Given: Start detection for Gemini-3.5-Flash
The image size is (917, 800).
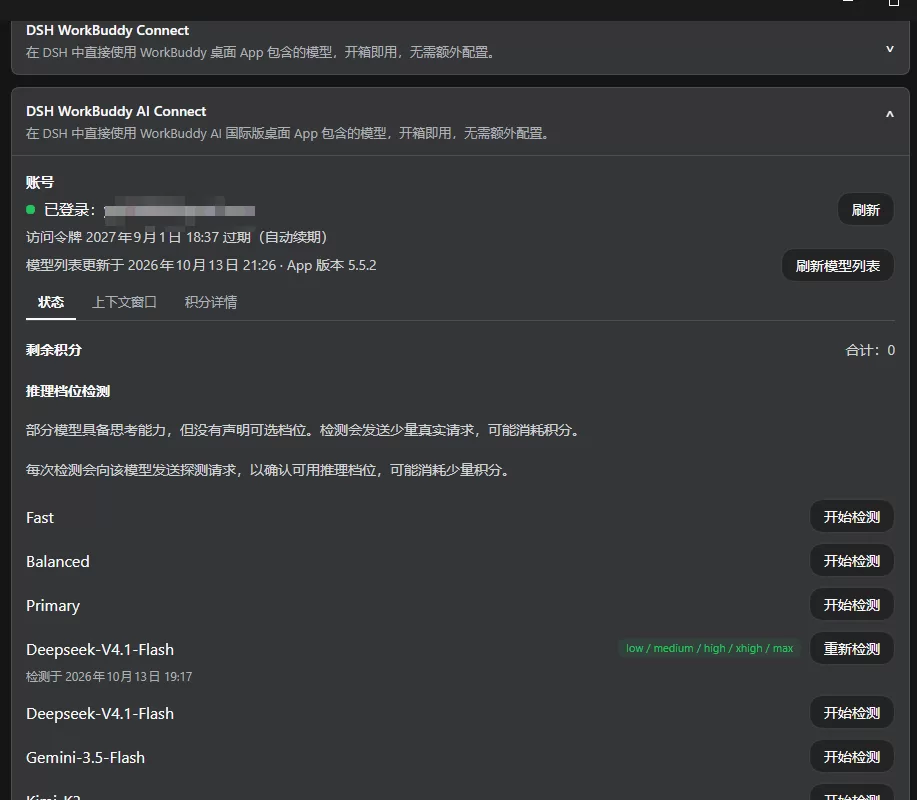Looking at the screenshot, I should [852, 757].
